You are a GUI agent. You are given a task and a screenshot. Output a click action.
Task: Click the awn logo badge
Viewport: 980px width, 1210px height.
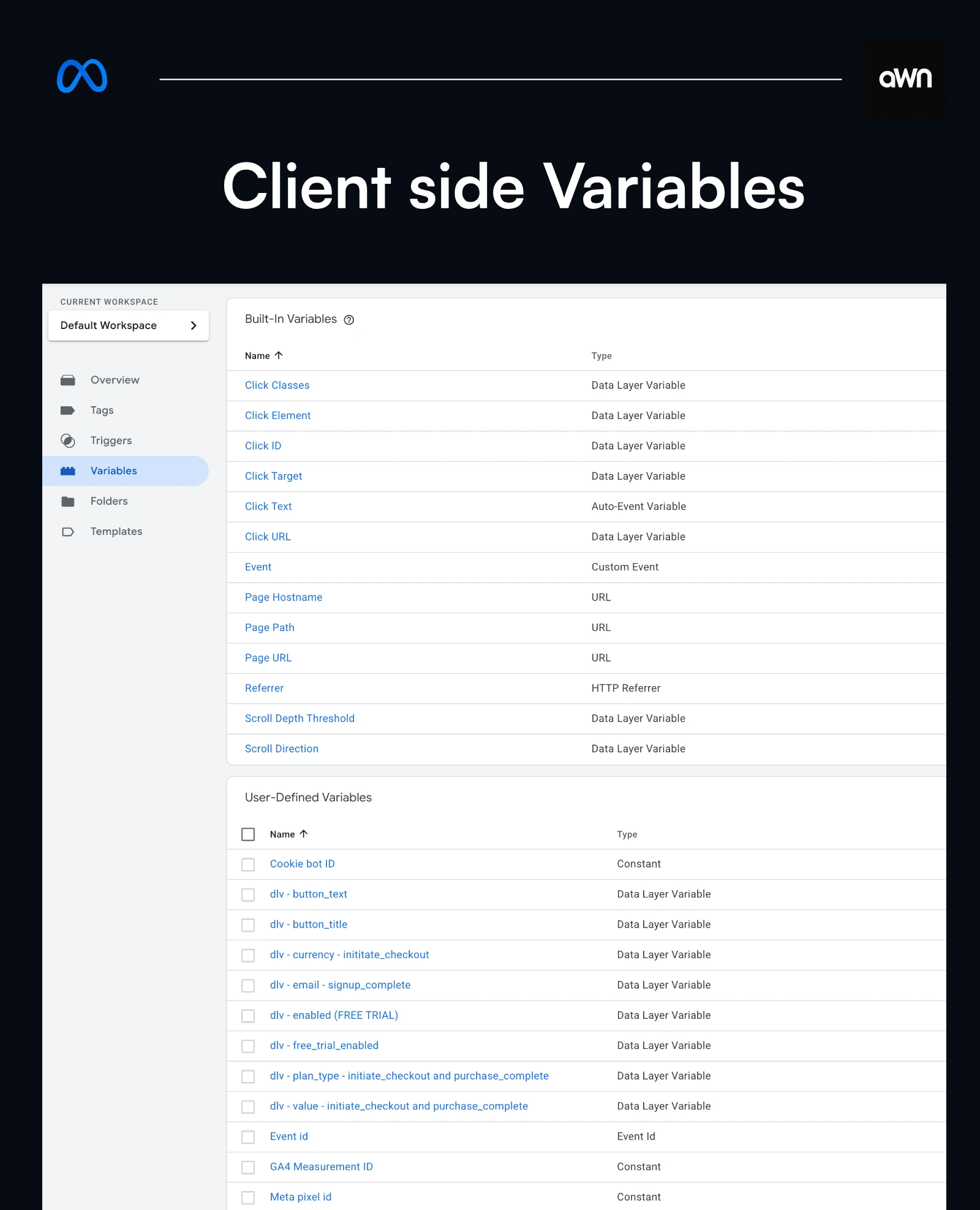905,79
